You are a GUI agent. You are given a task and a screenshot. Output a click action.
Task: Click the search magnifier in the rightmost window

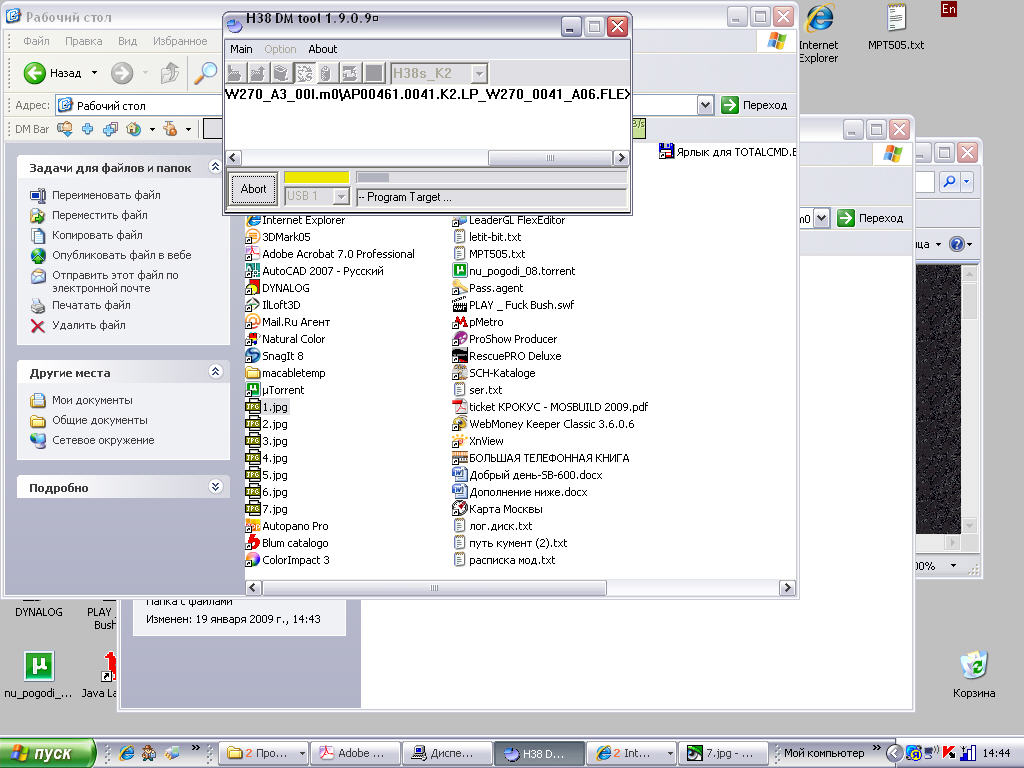(950, 182)
